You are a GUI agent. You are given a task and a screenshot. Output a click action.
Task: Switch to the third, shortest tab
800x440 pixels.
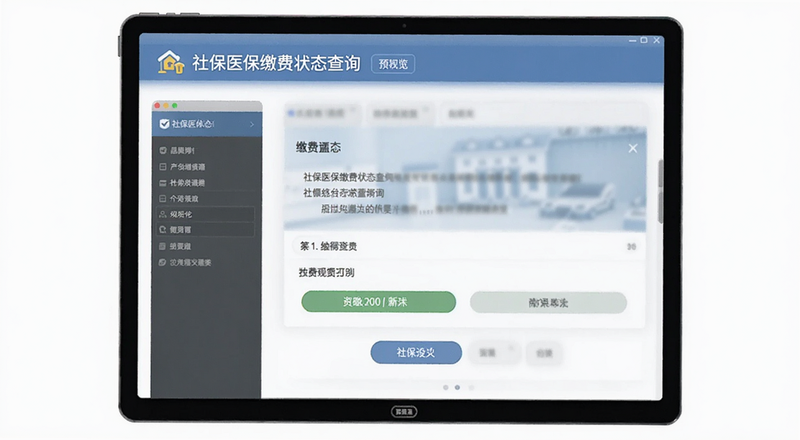pyautogui.click(x=461, y=113)
